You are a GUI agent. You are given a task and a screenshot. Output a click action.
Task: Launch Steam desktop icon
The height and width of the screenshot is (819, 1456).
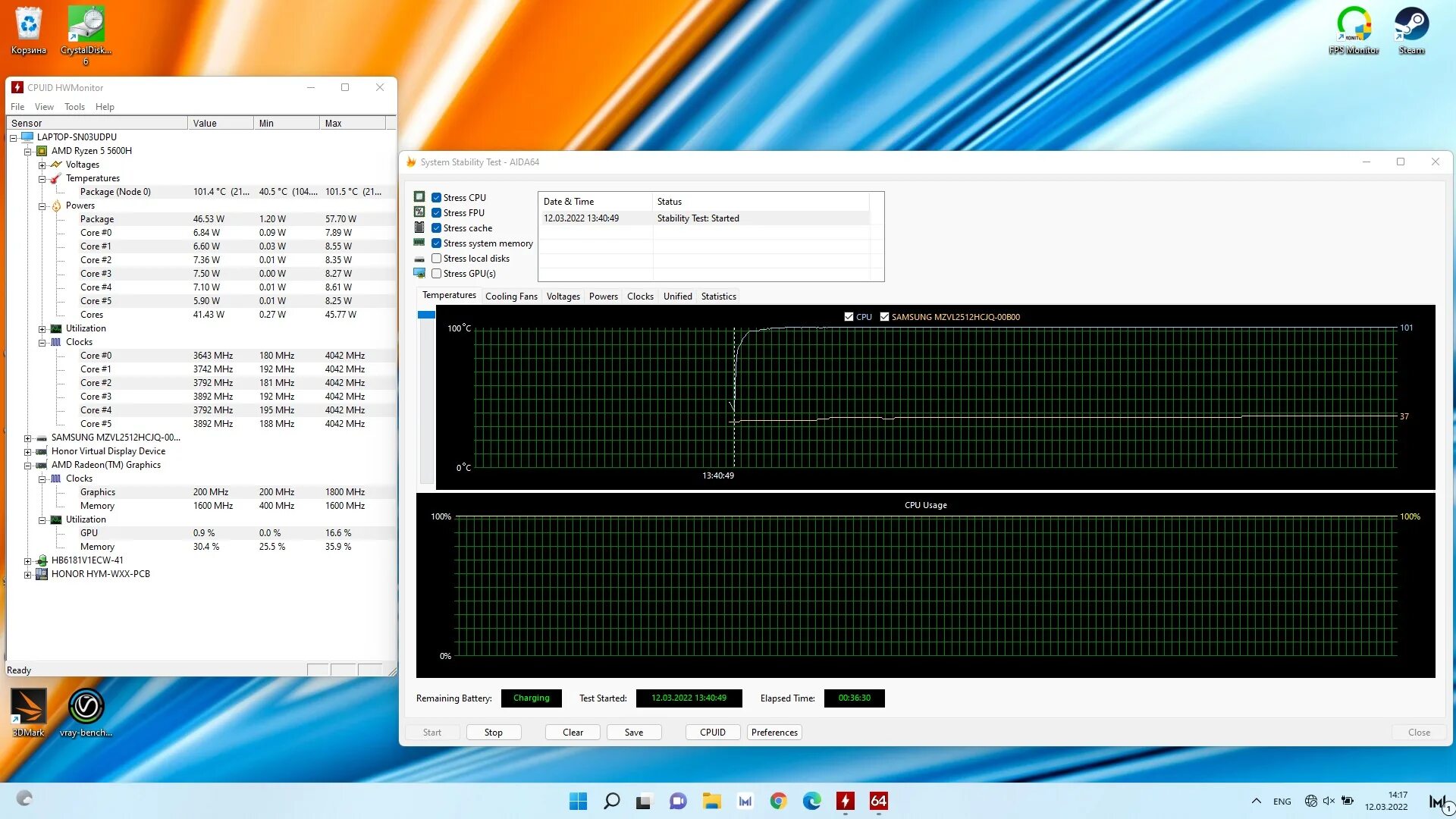(x=1411, y=30)
